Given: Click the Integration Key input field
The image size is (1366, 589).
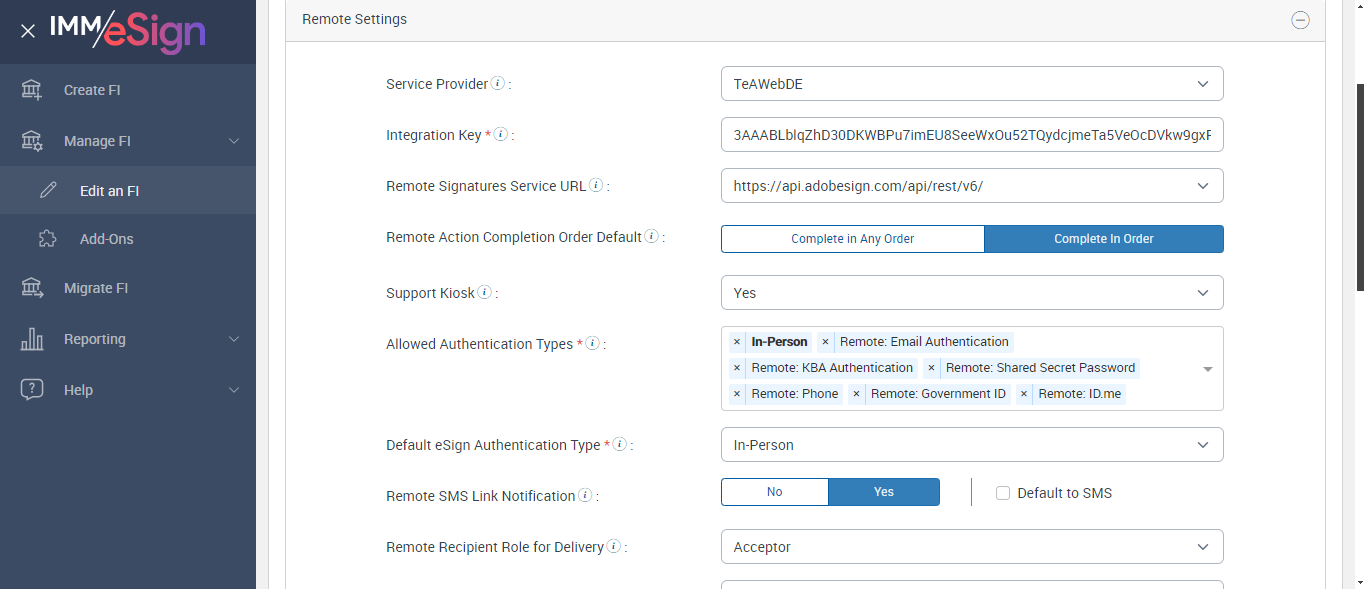Looking at the screenshot, I should click(x=971, y=135).
